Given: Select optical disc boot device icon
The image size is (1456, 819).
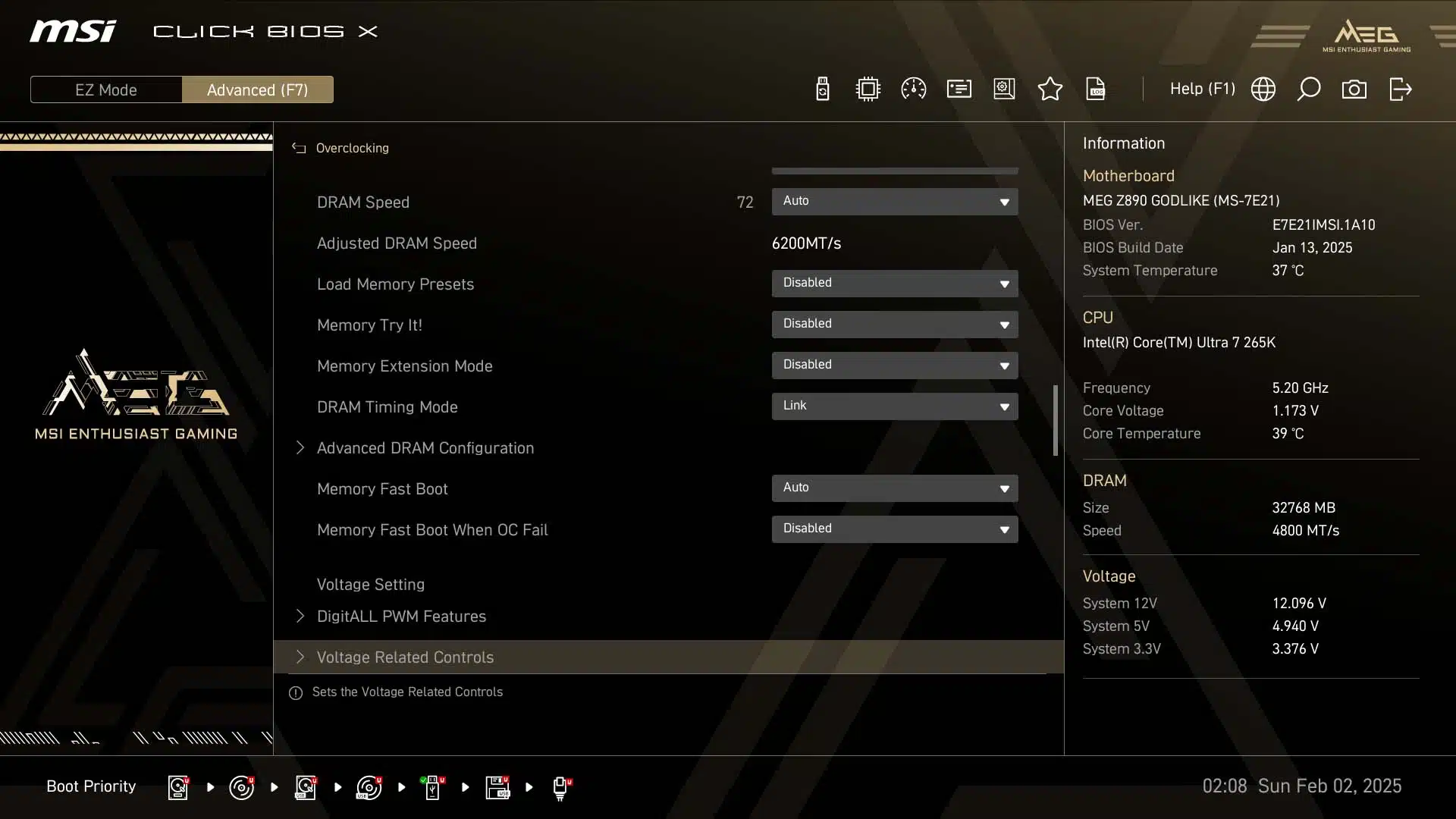Looking at the screenshot, I should tap(242, 787).
